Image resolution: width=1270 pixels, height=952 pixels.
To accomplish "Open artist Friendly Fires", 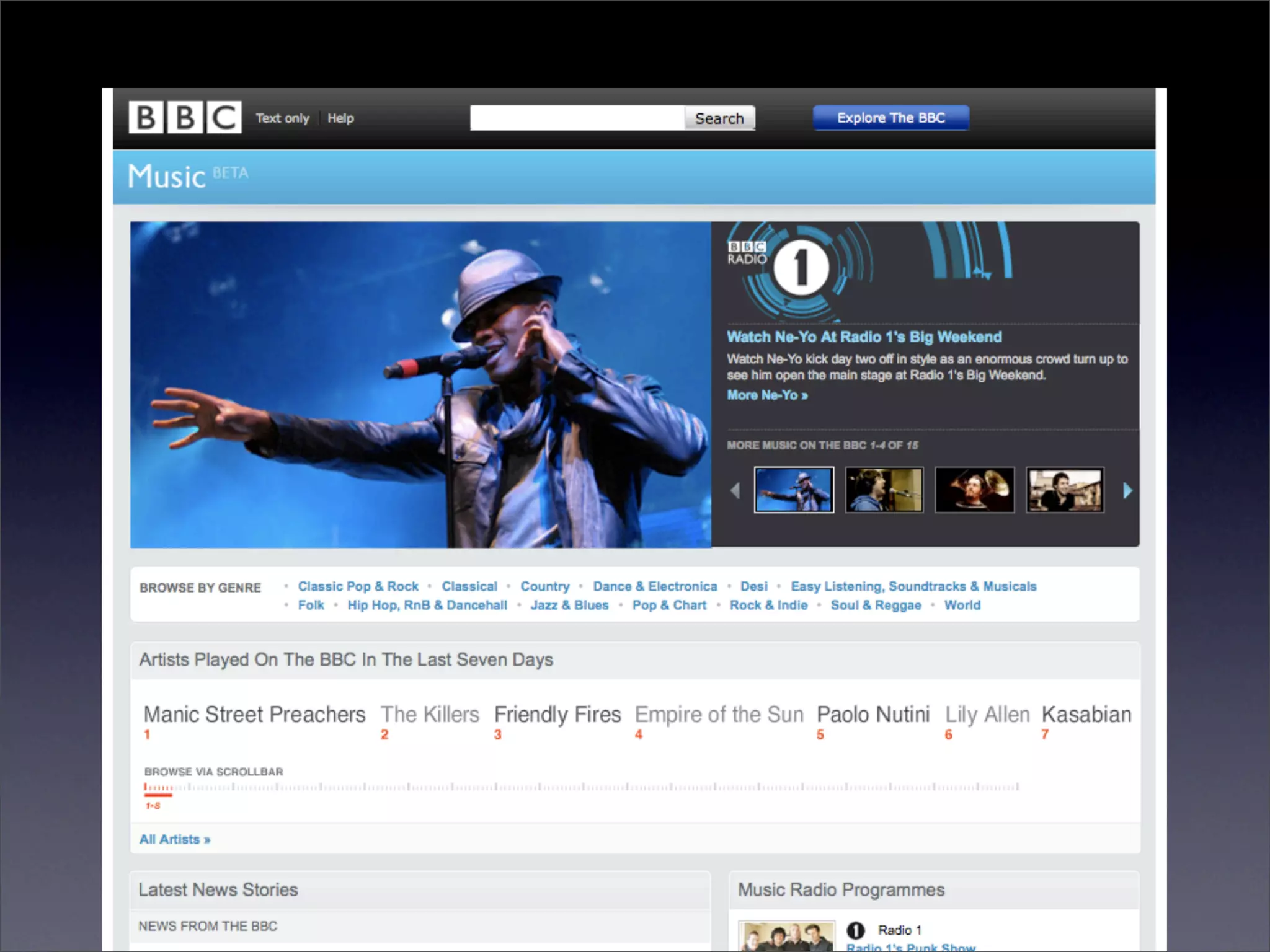I will pyautogui.click(x=557, y=715).
